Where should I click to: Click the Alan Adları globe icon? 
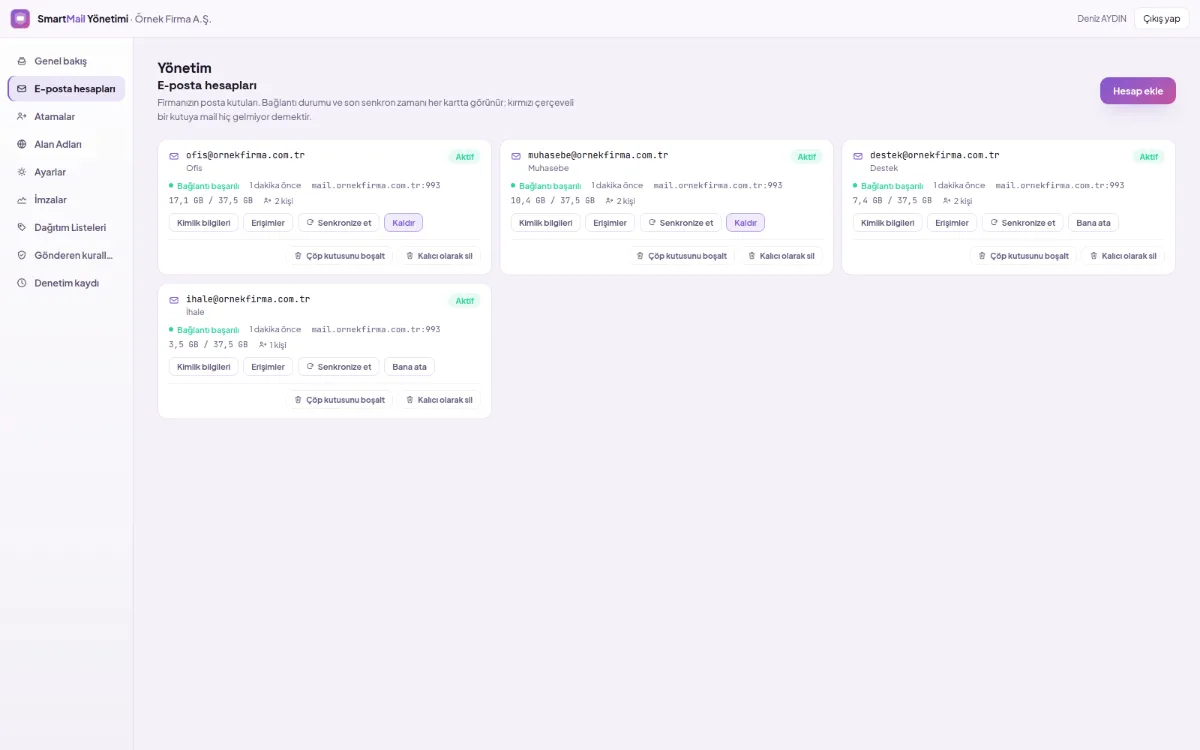[x=22, y=144]
